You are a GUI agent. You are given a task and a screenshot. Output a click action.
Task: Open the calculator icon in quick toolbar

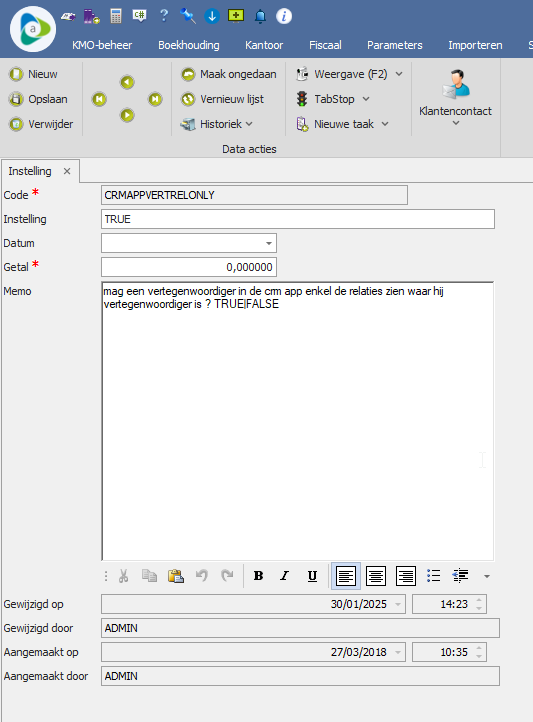pos(116,16)
